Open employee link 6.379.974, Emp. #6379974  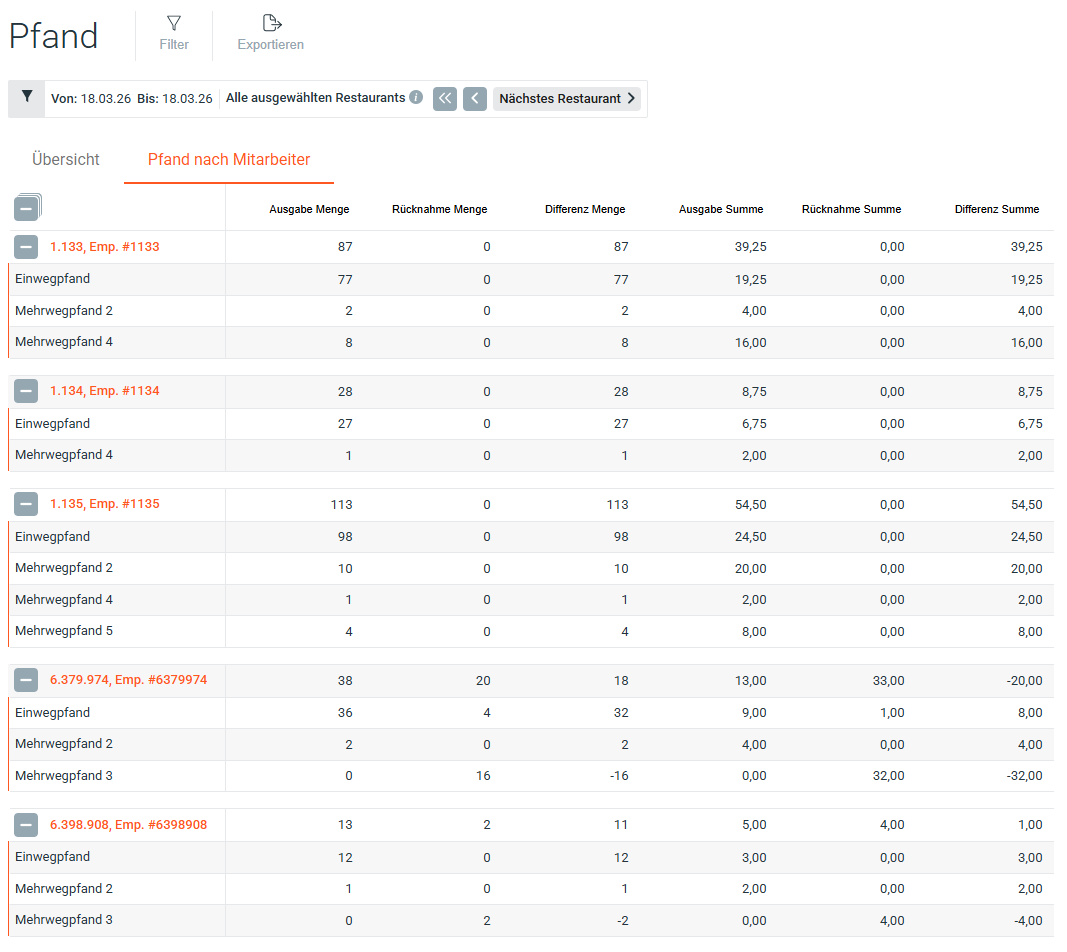click(x=129, y=680)
